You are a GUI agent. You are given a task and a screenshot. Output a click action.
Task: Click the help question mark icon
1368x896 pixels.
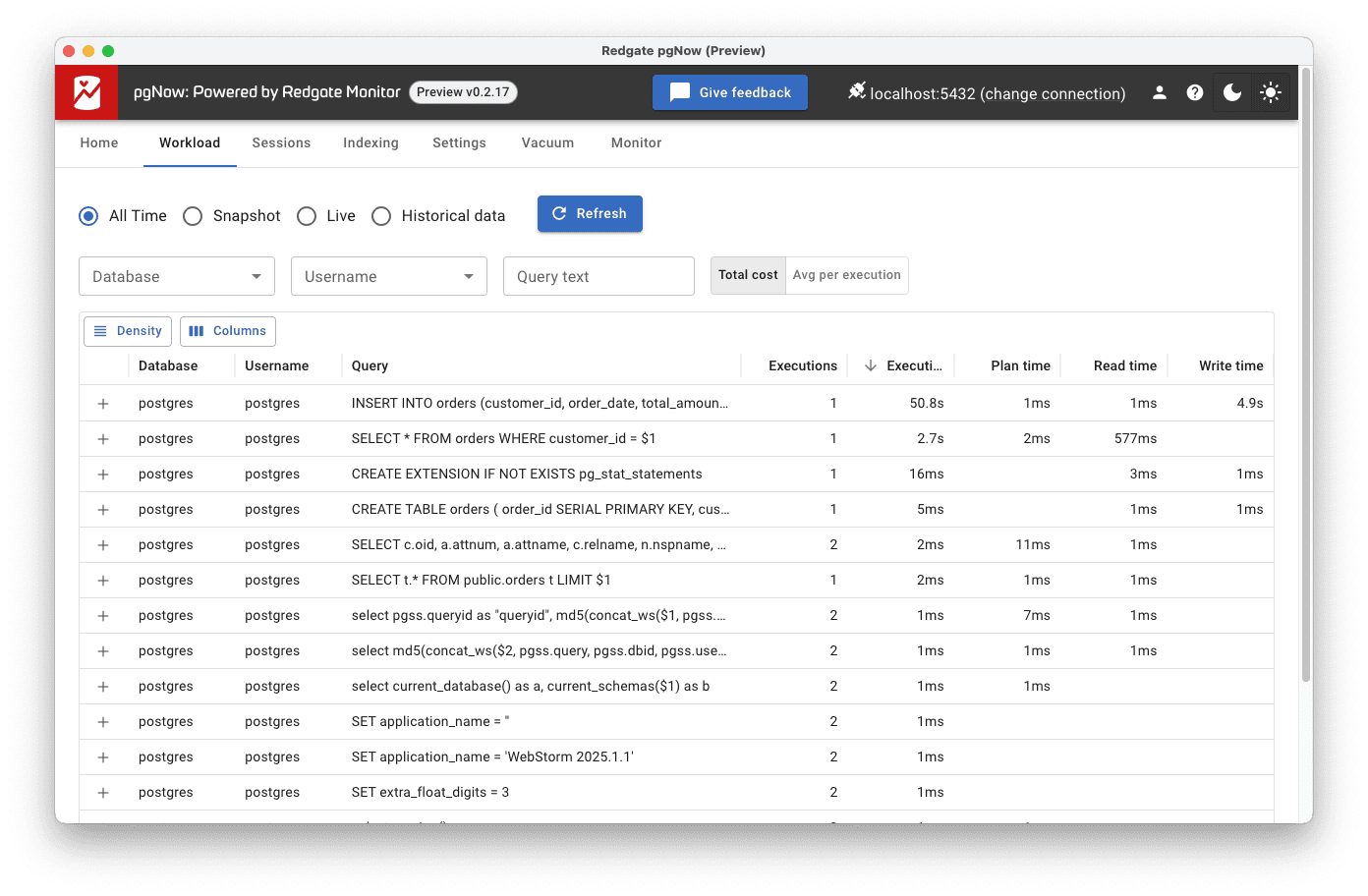coord(1194,91)
